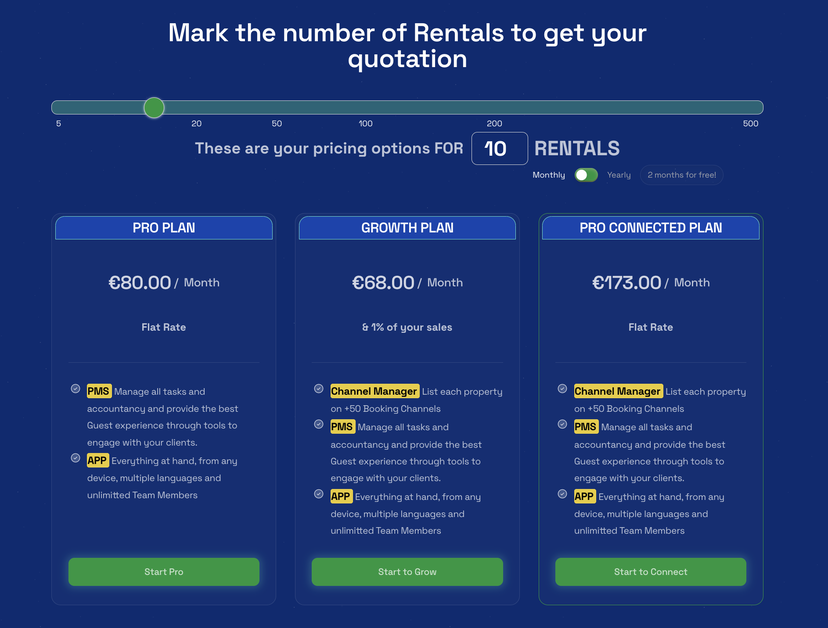Click the "2 months for free!" badge

[x=681, y=175]
